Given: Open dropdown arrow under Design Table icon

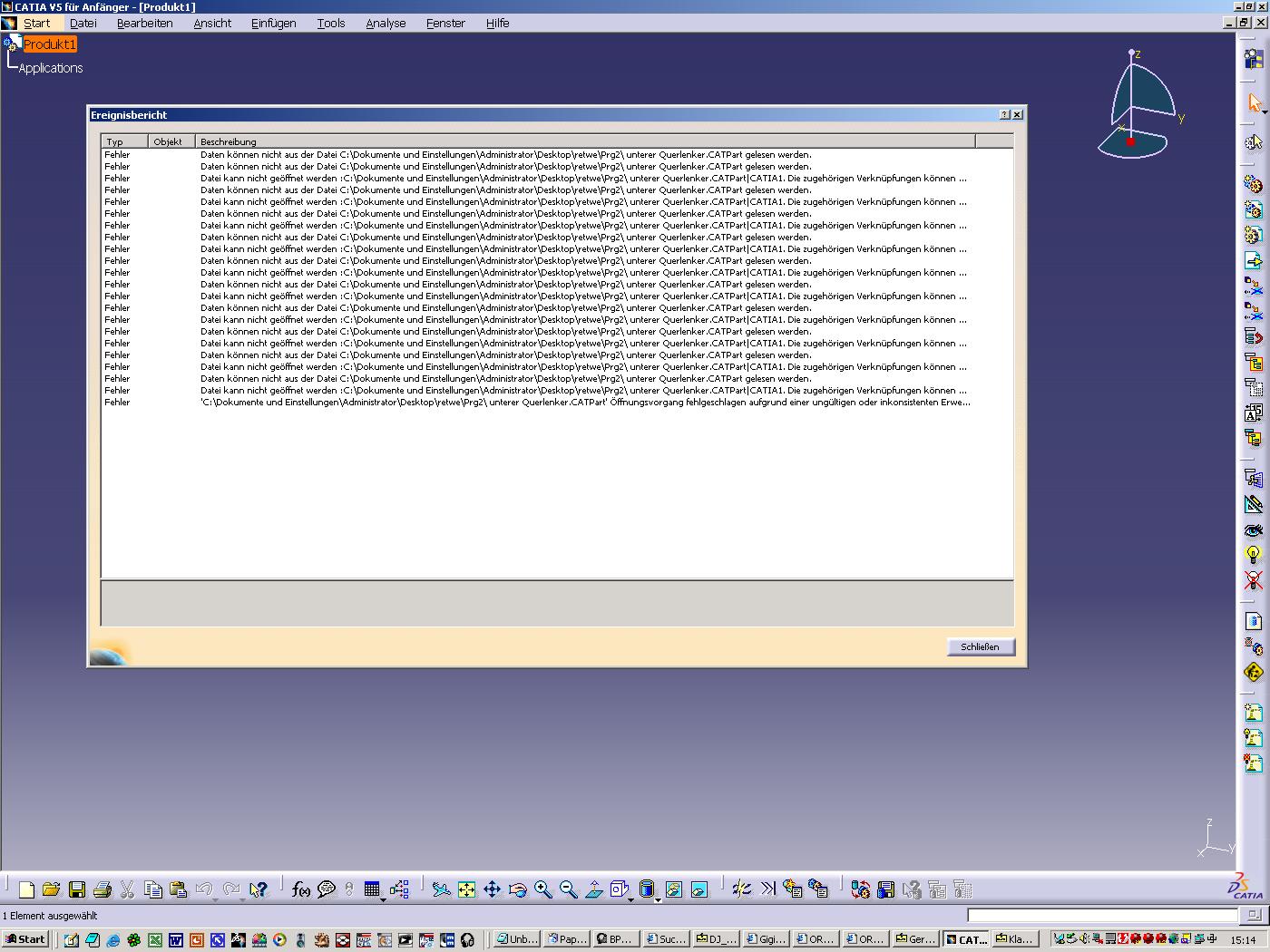Looking at the screenshot, I should pos(383,899).
